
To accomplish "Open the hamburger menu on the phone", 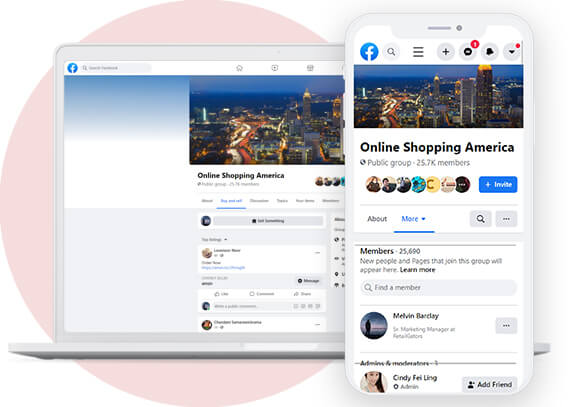I will coord(418,52).
